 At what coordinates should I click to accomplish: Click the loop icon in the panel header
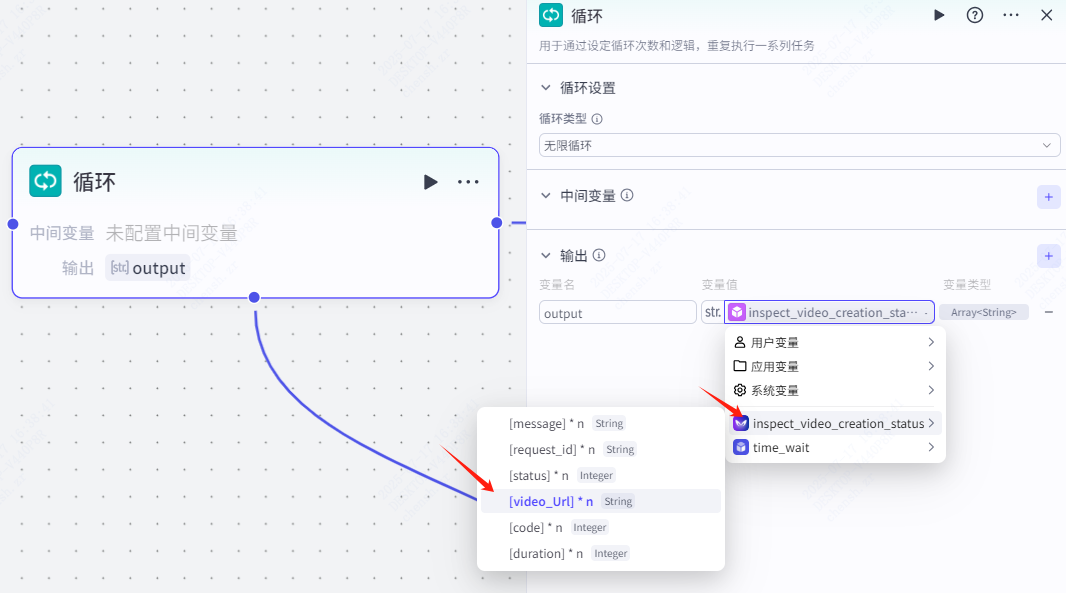tap(551, 15)
